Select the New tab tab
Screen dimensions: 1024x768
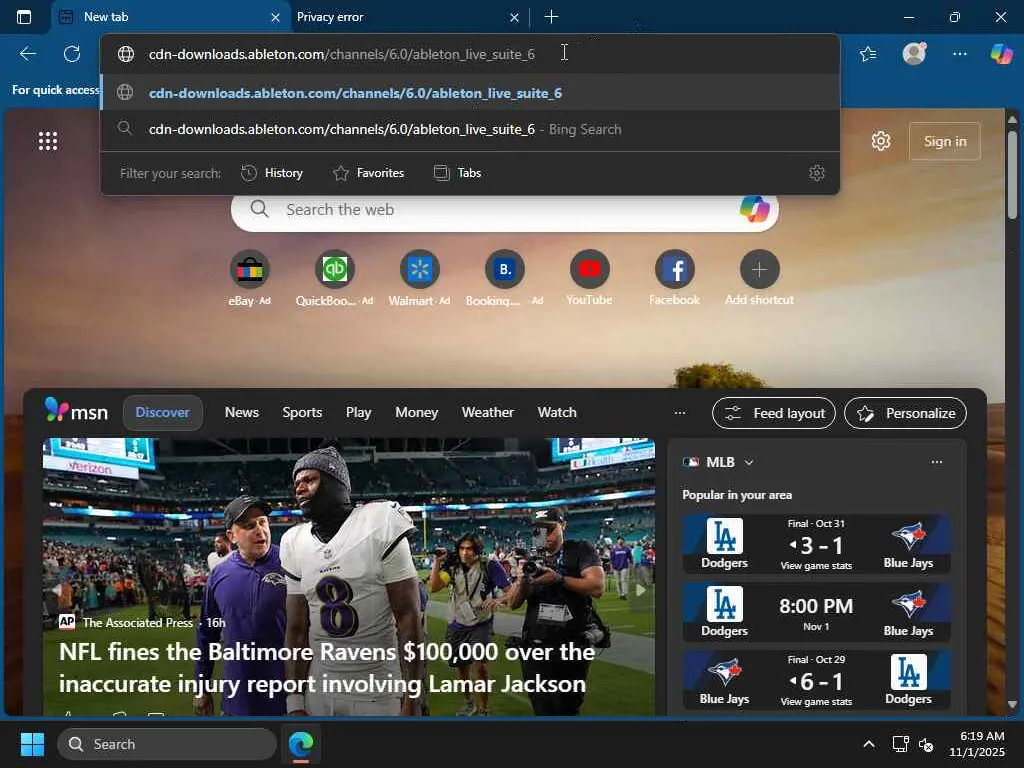click(170, 17)
